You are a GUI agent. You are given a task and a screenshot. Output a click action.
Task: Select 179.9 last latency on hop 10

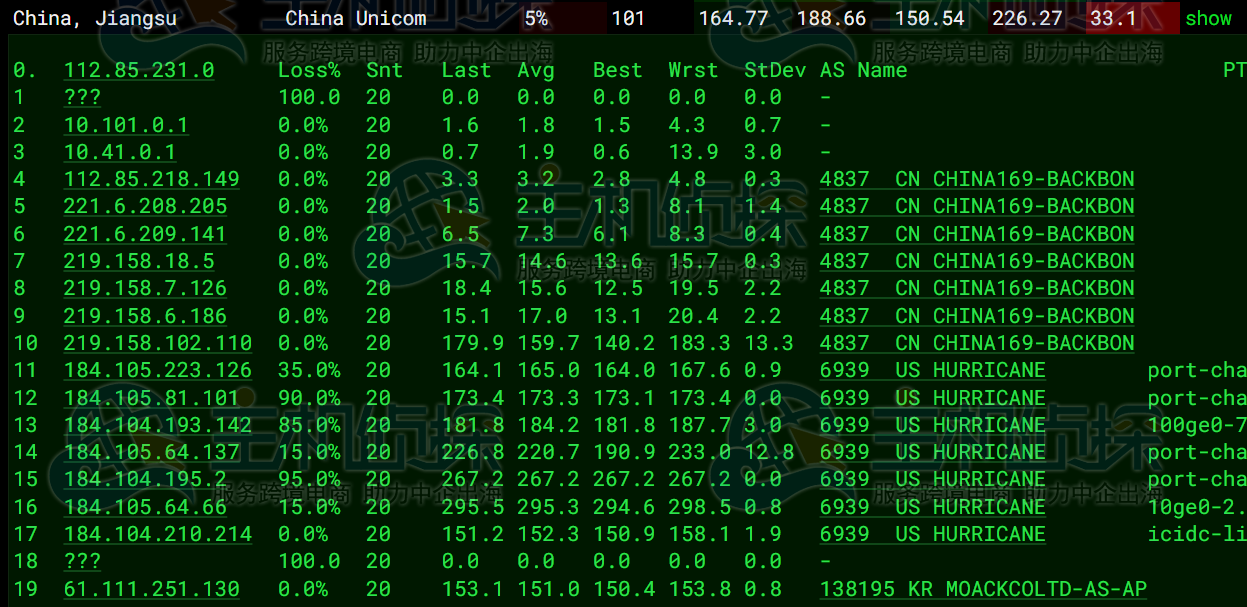pyautogui.click(x=473, y=343)
